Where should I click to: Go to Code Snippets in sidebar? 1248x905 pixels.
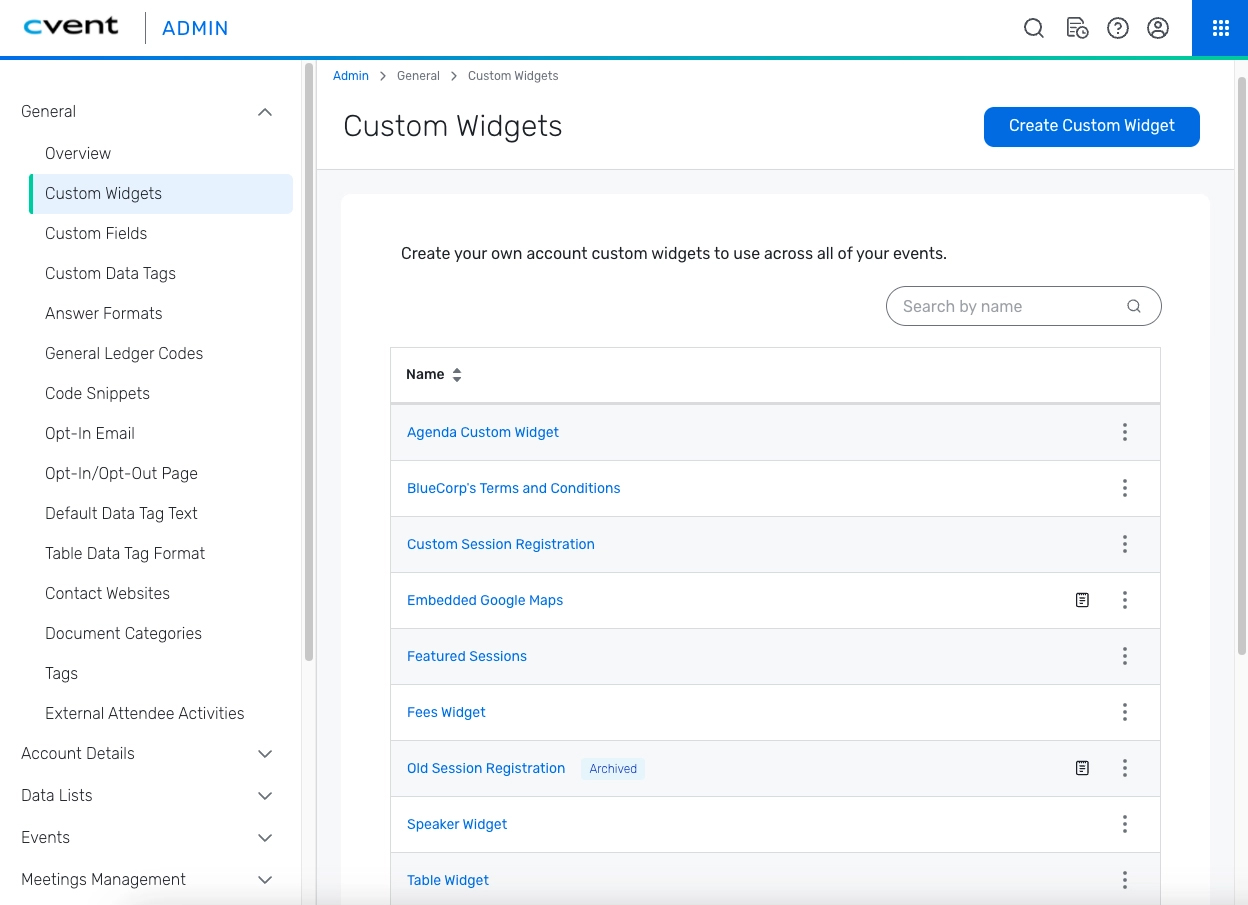(97, 393)
